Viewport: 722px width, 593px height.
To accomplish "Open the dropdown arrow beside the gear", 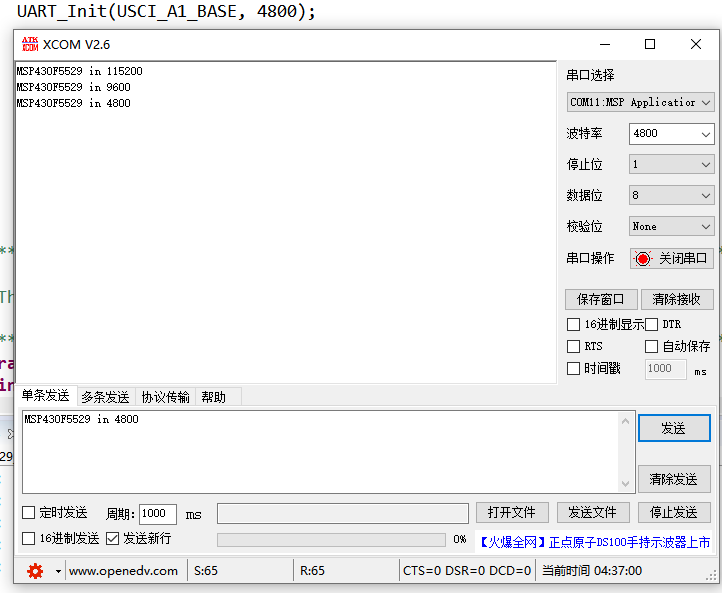I will click(58, 571).
